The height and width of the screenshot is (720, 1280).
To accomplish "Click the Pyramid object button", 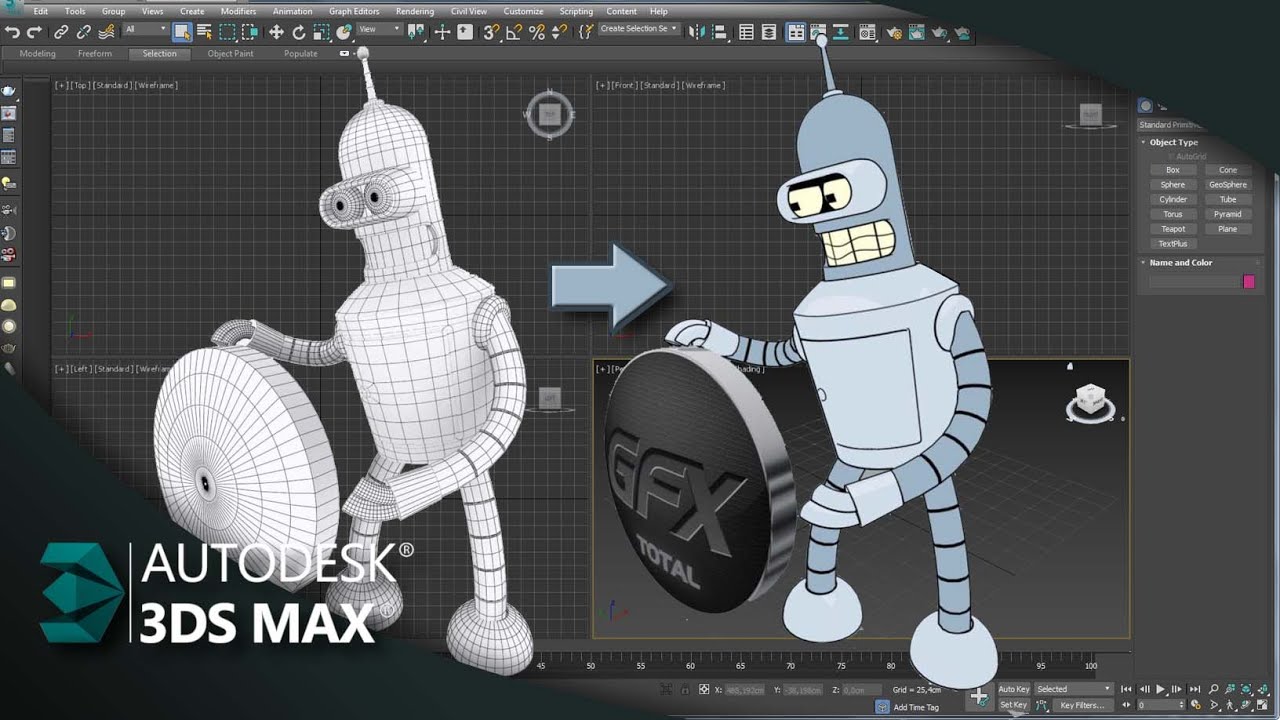I will point(1228,214).
